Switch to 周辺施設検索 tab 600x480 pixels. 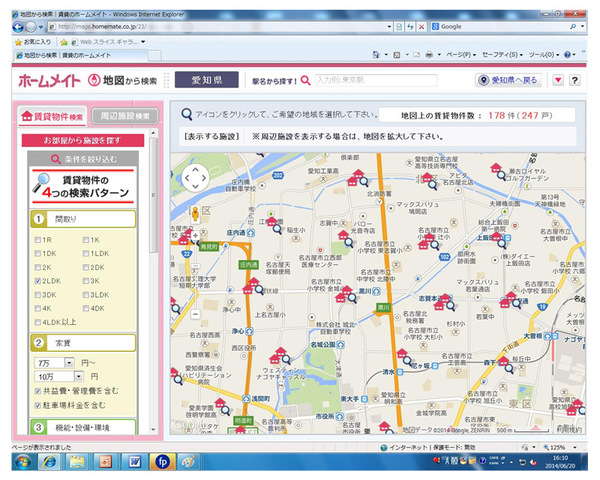click(x=125, y=116)
